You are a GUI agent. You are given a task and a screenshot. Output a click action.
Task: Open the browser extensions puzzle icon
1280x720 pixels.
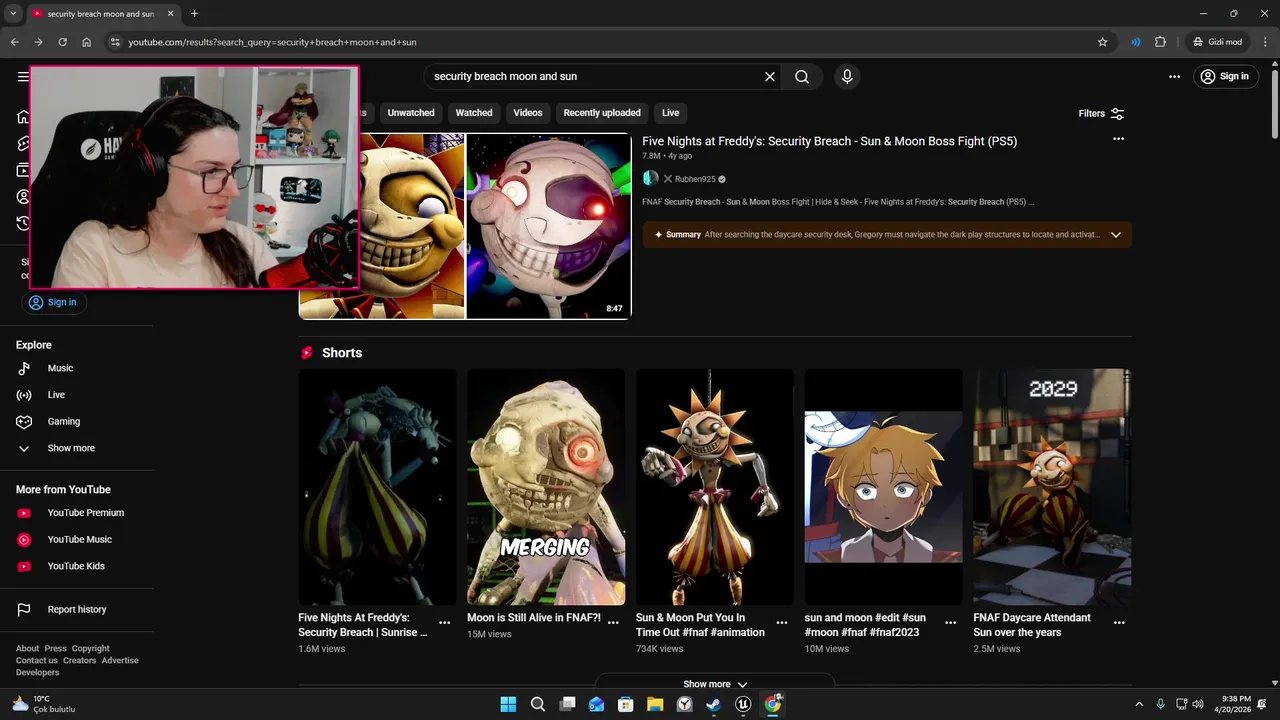1160,42
